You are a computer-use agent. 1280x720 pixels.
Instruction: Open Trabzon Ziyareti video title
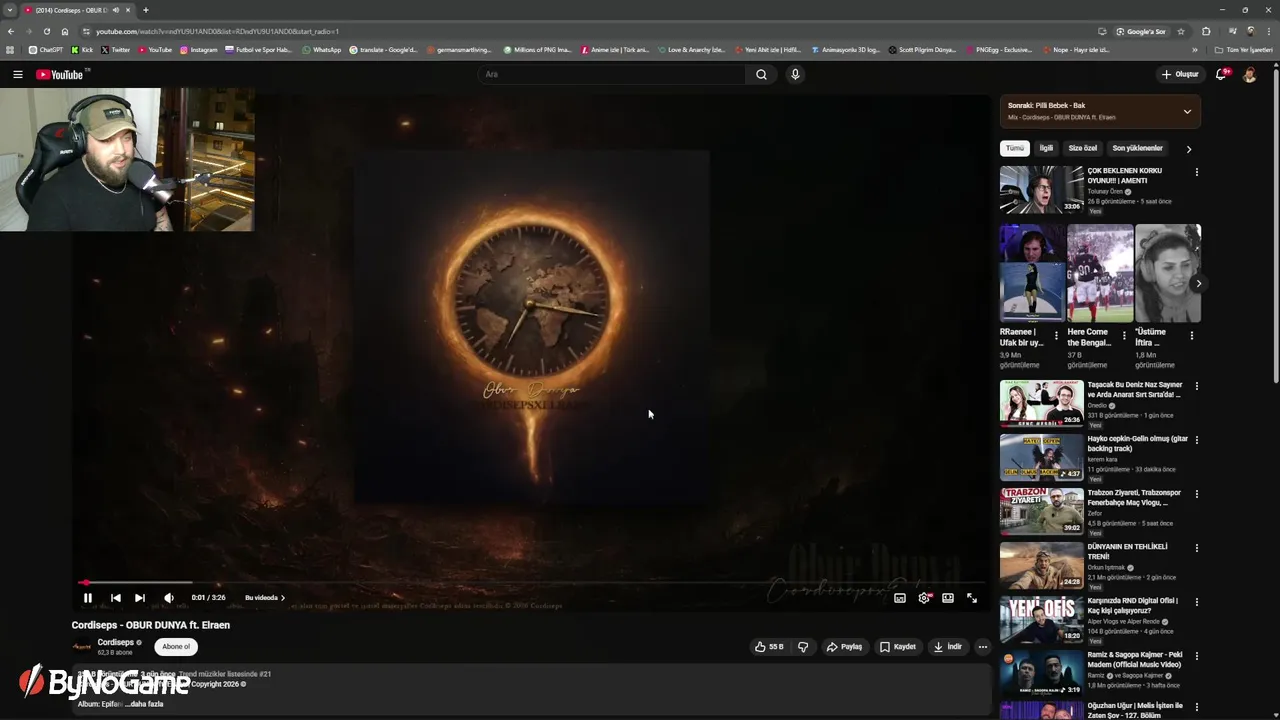pos(1133,498)
